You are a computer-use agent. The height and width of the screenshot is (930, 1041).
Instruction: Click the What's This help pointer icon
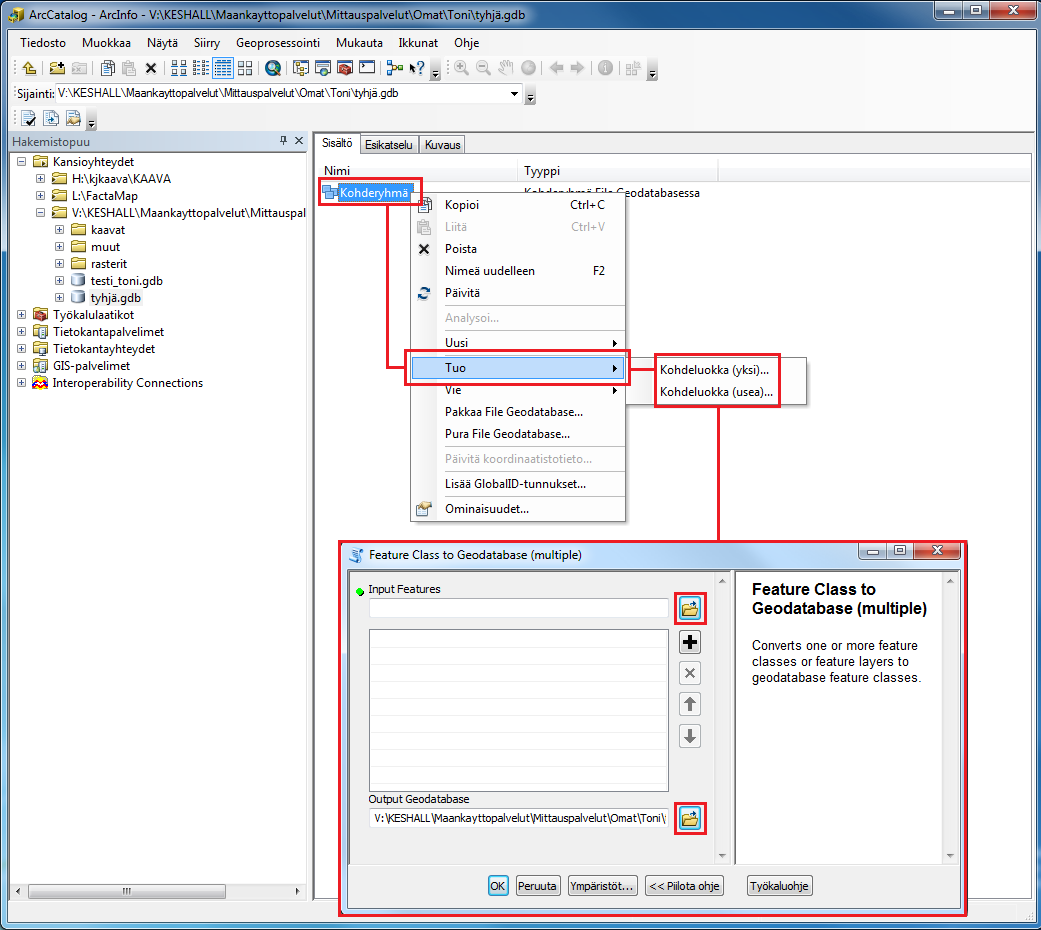[x=417, y=68]
